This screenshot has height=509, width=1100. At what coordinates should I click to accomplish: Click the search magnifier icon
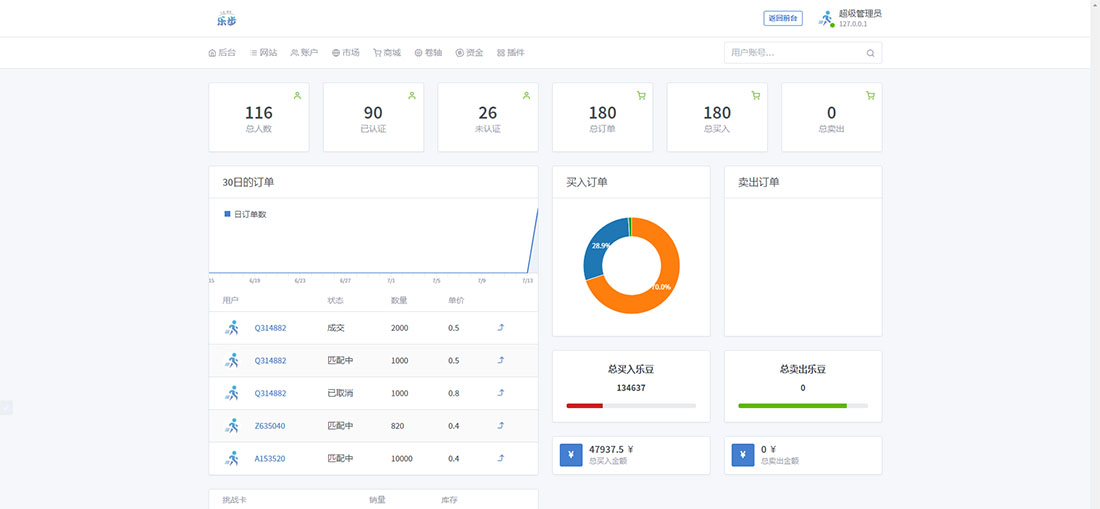tap(870, 53)
